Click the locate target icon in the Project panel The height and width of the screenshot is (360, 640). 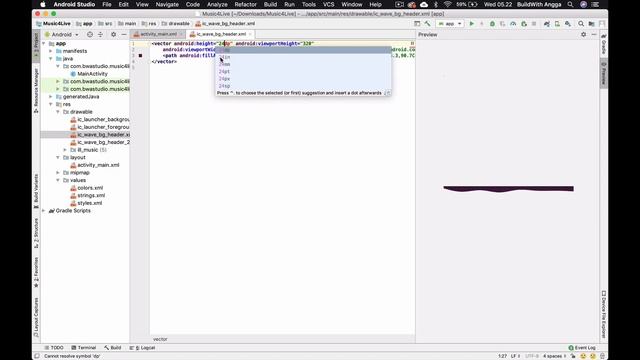90,35
